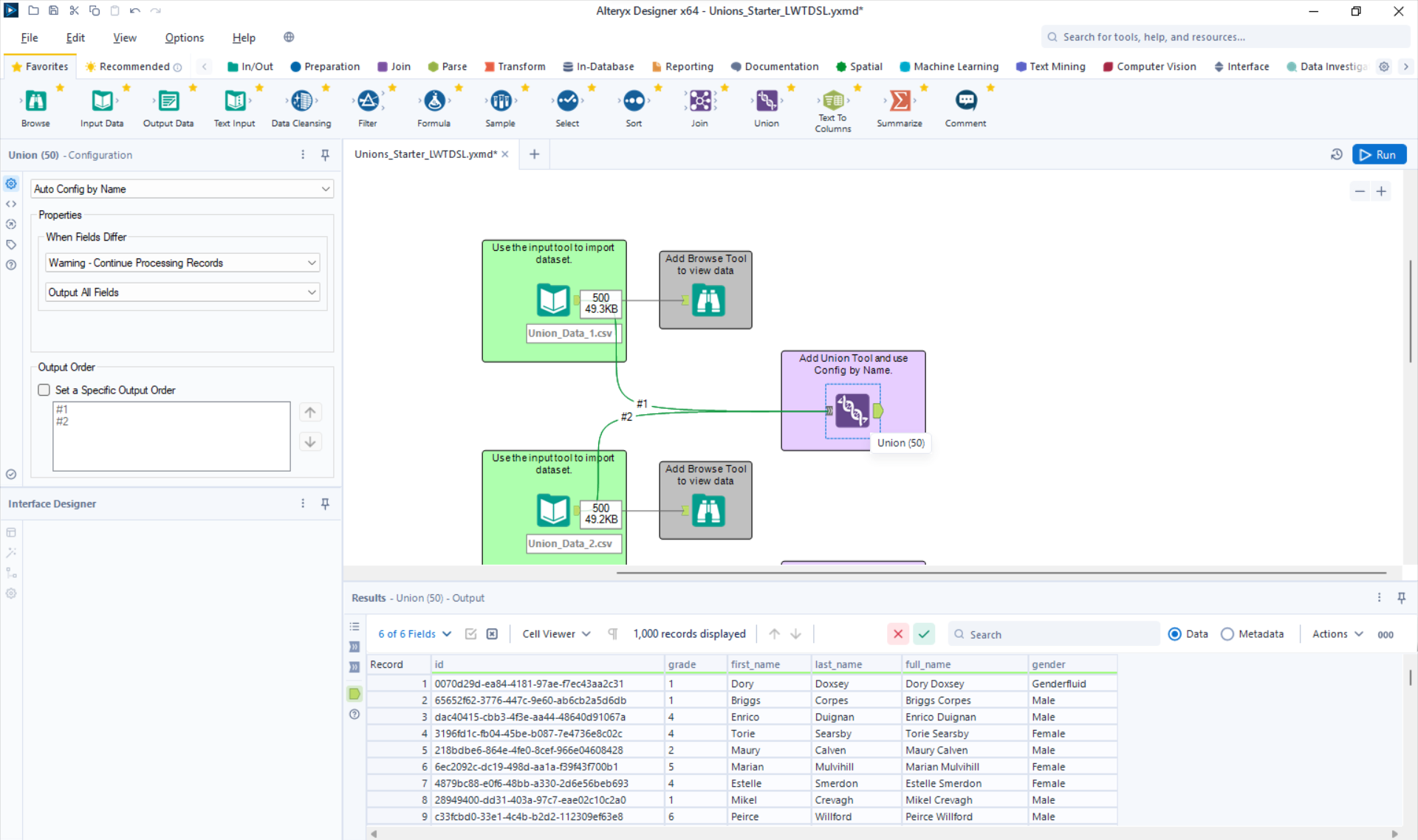Click the Union tool on canvas
This screenshot has width=1418, height=840.
[852, 410]
